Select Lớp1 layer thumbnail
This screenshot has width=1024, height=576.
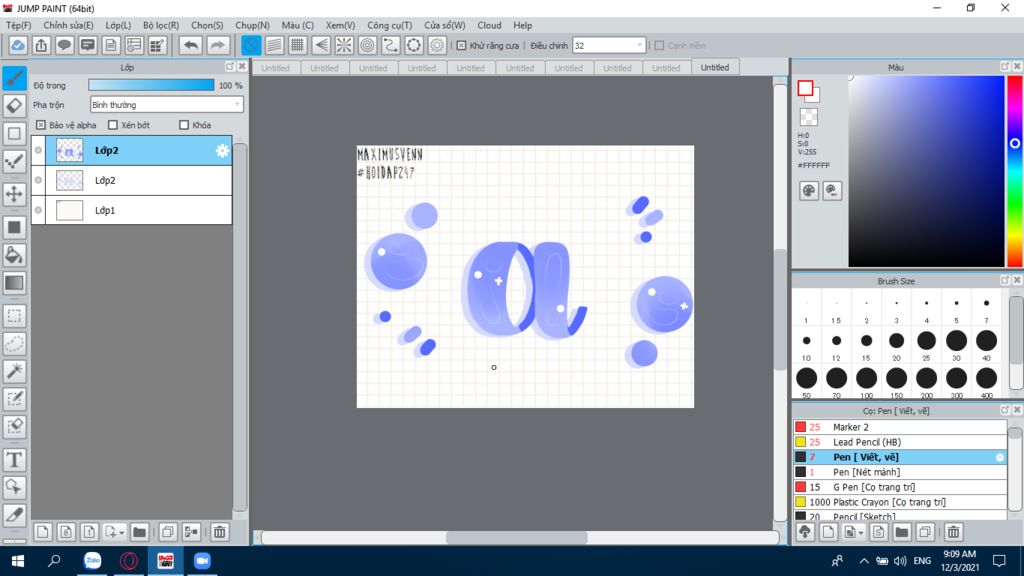click(69, 210)
